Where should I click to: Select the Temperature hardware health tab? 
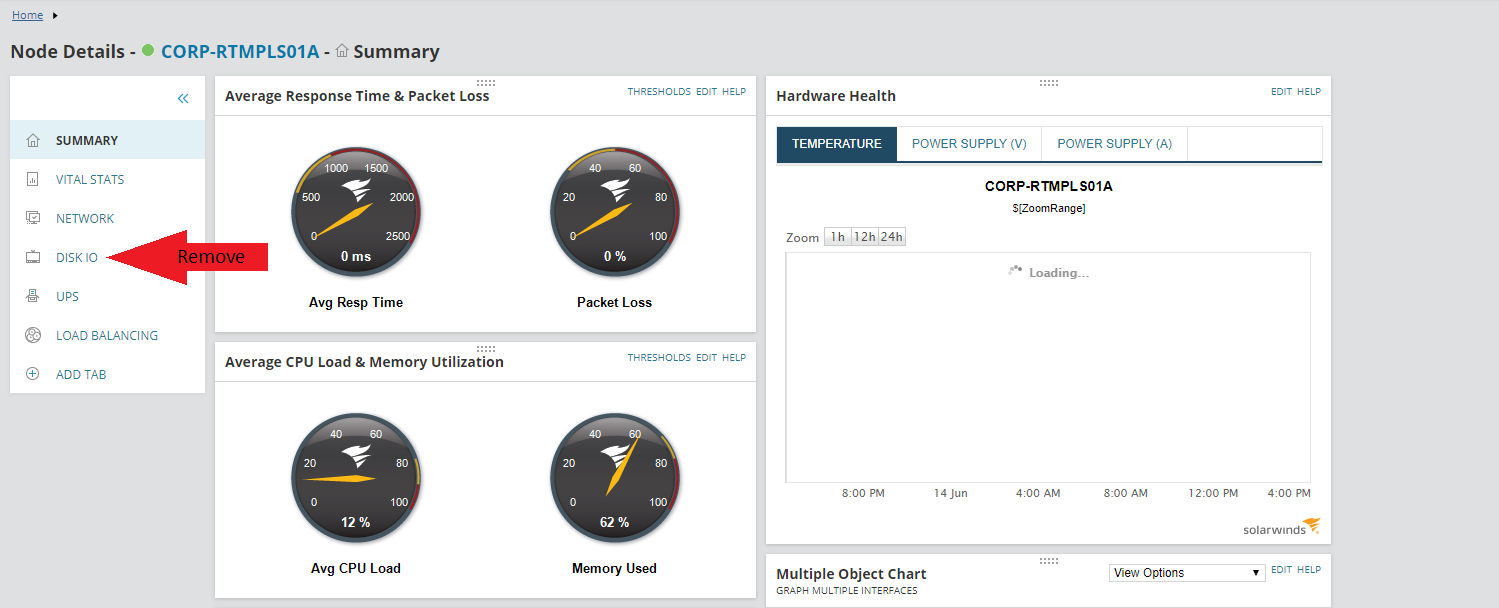click(x=837, y=144)
